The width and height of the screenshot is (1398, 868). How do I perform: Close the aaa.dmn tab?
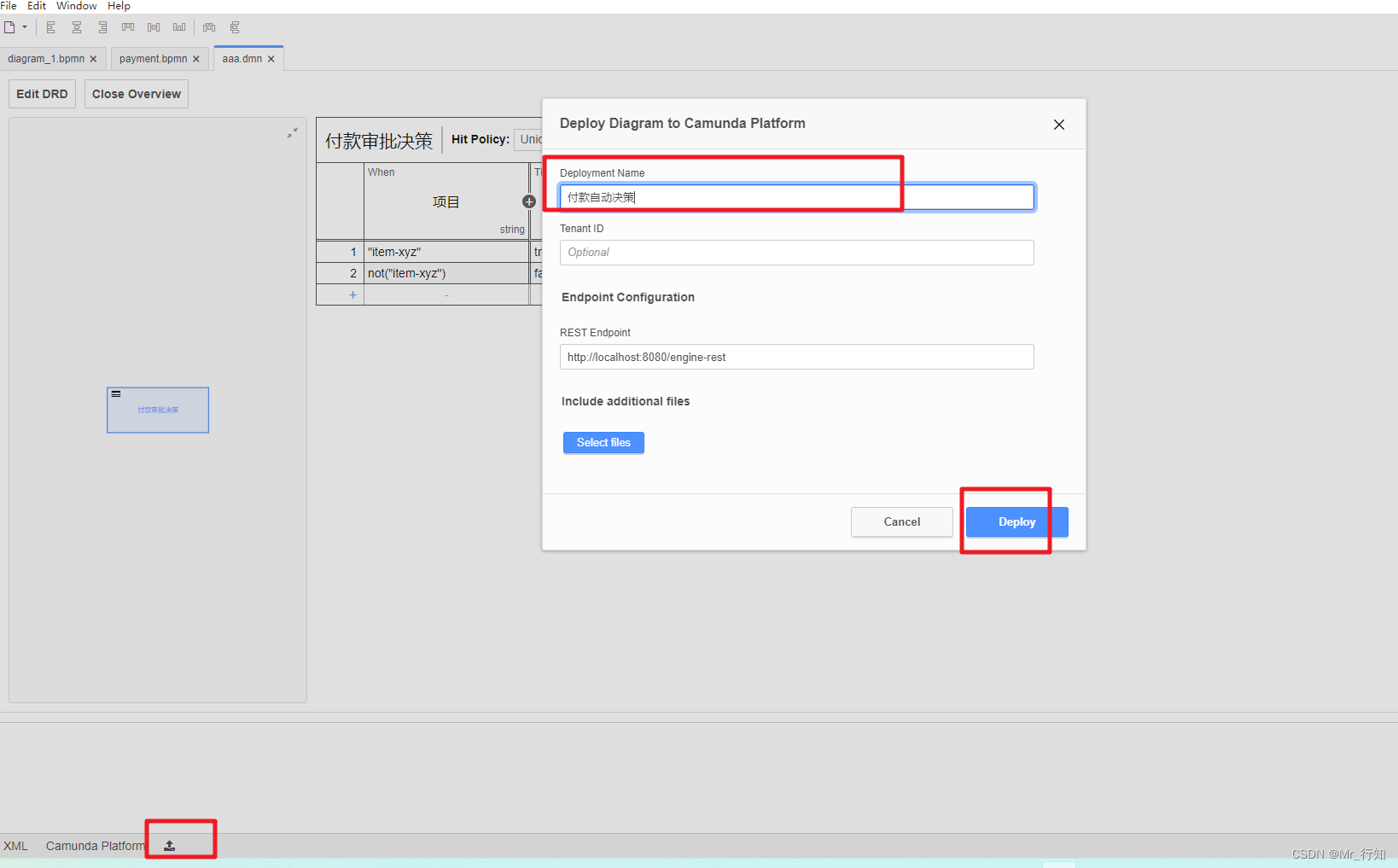point(271,59)
